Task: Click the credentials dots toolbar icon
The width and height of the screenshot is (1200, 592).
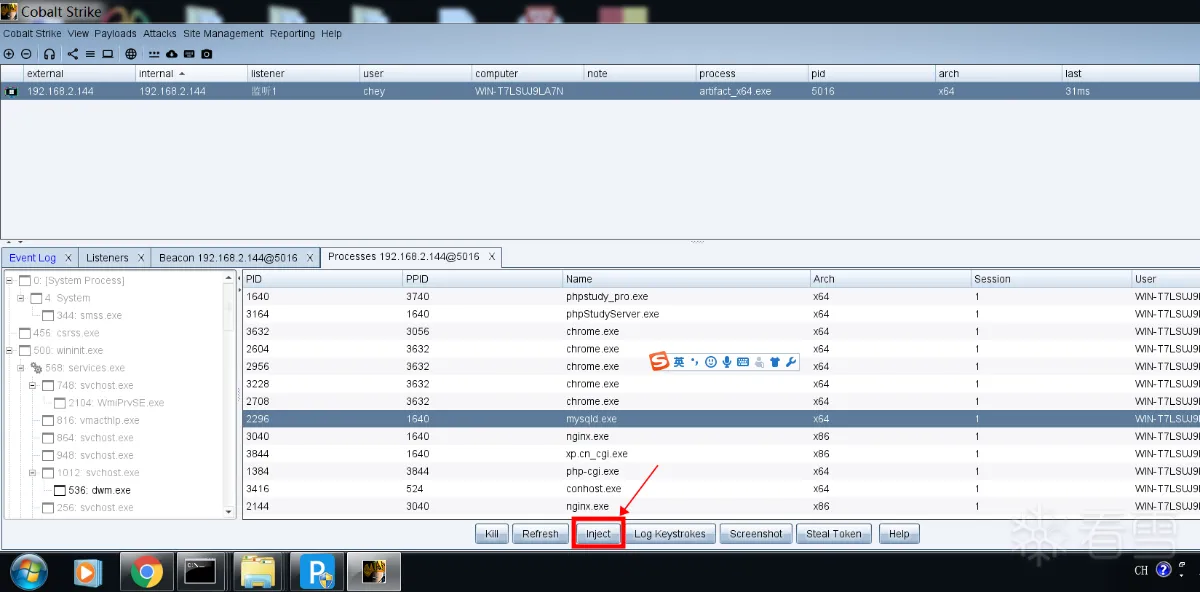Action: [x=154, y=53]
